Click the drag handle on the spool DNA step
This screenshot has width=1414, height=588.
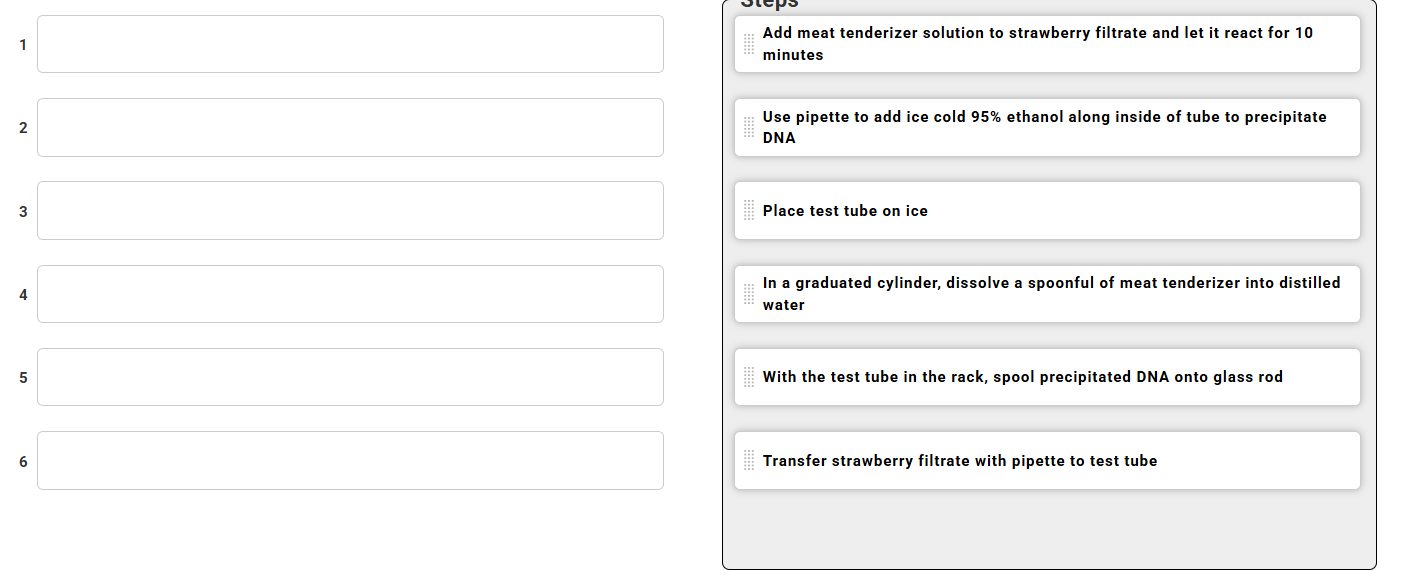[x=748, y=377]
